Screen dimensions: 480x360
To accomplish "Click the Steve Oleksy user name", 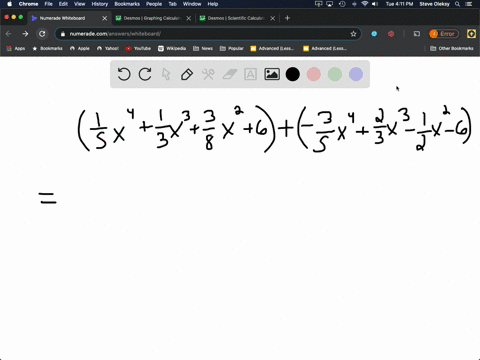I will click(x=434, y=4).
